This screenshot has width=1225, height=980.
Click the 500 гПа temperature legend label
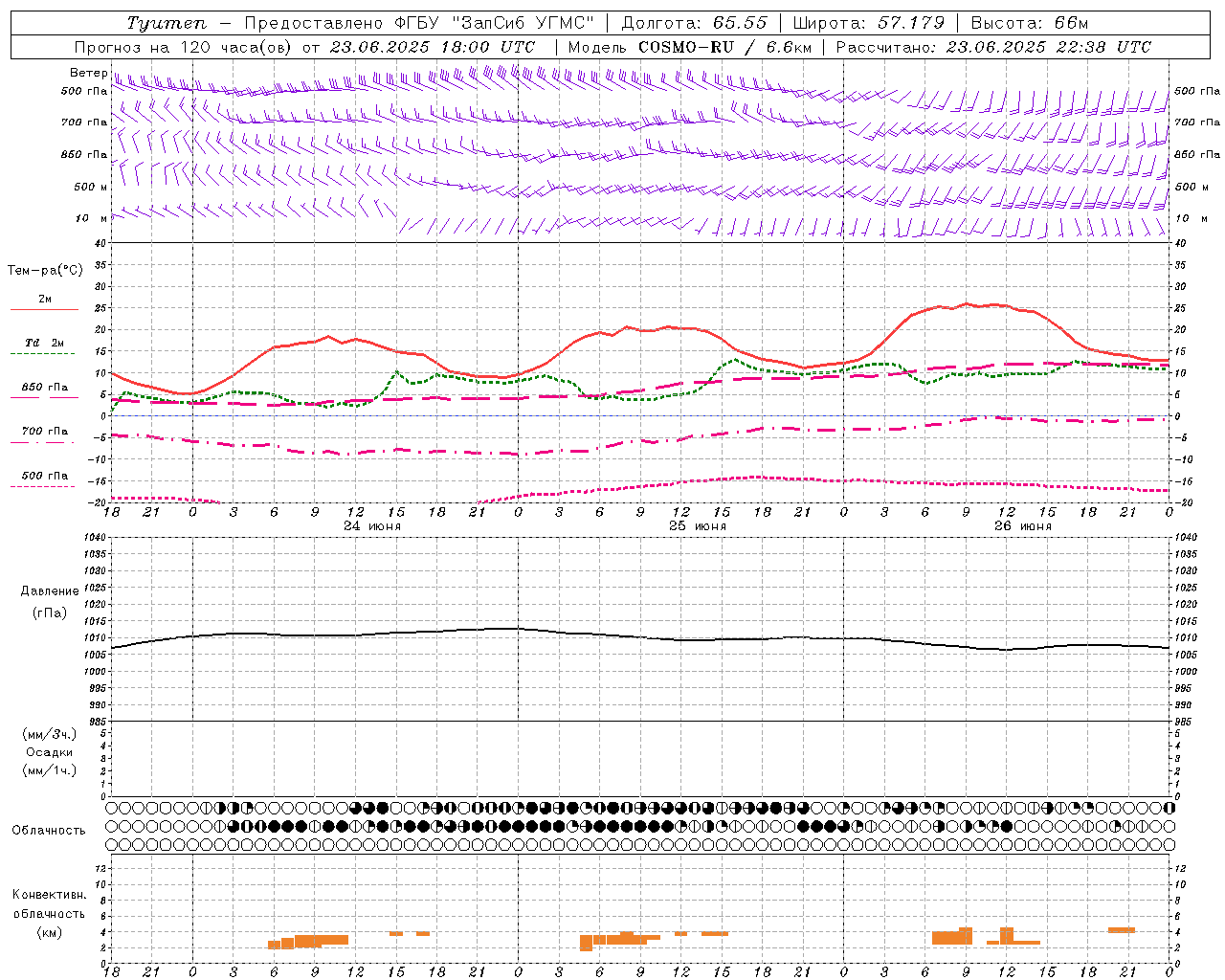45,476
